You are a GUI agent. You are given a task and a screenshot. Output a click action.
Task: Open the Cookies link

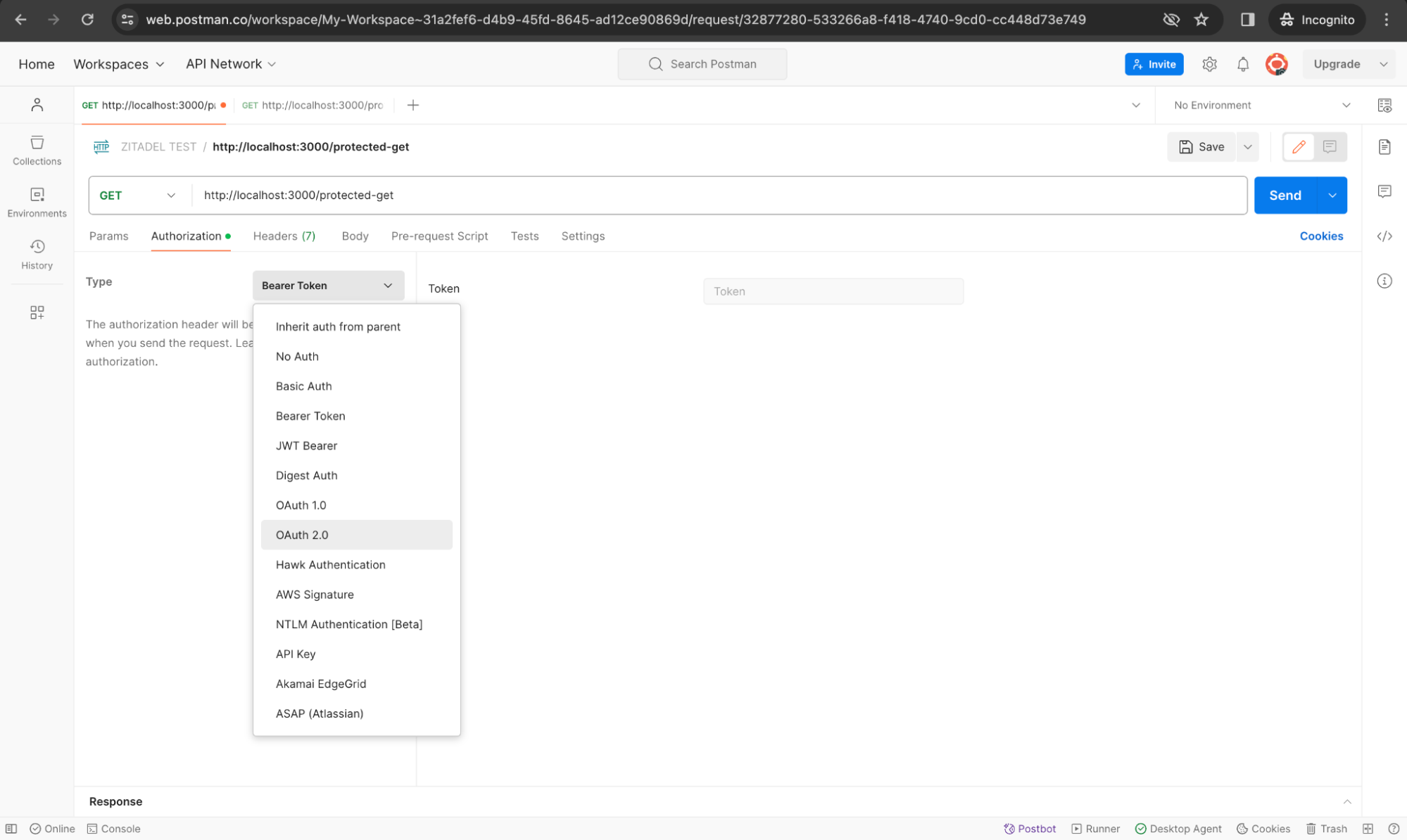[1321, 236]
